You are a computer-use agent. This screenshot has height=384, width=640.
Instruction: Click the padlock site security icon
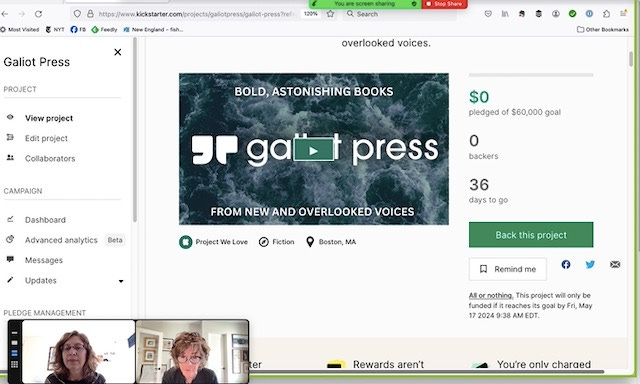90,14
